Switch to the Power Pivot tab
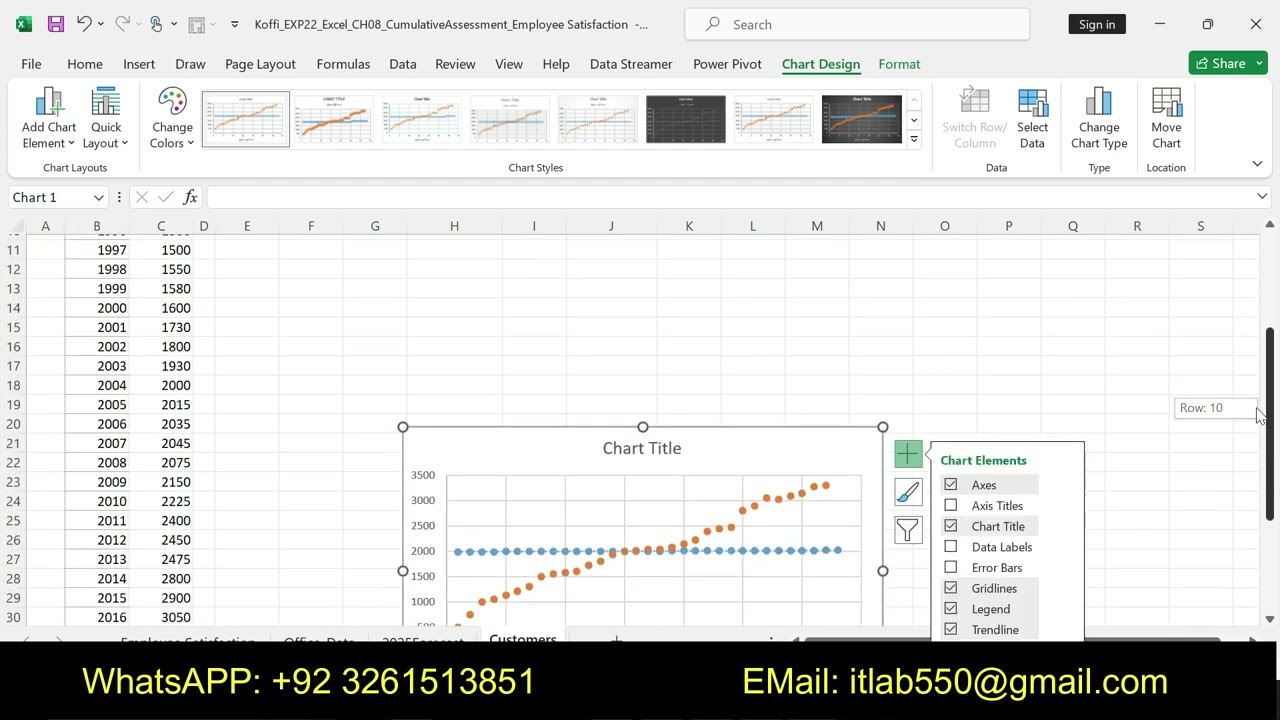Viewport: 1280px width, 720px height. 727,63
